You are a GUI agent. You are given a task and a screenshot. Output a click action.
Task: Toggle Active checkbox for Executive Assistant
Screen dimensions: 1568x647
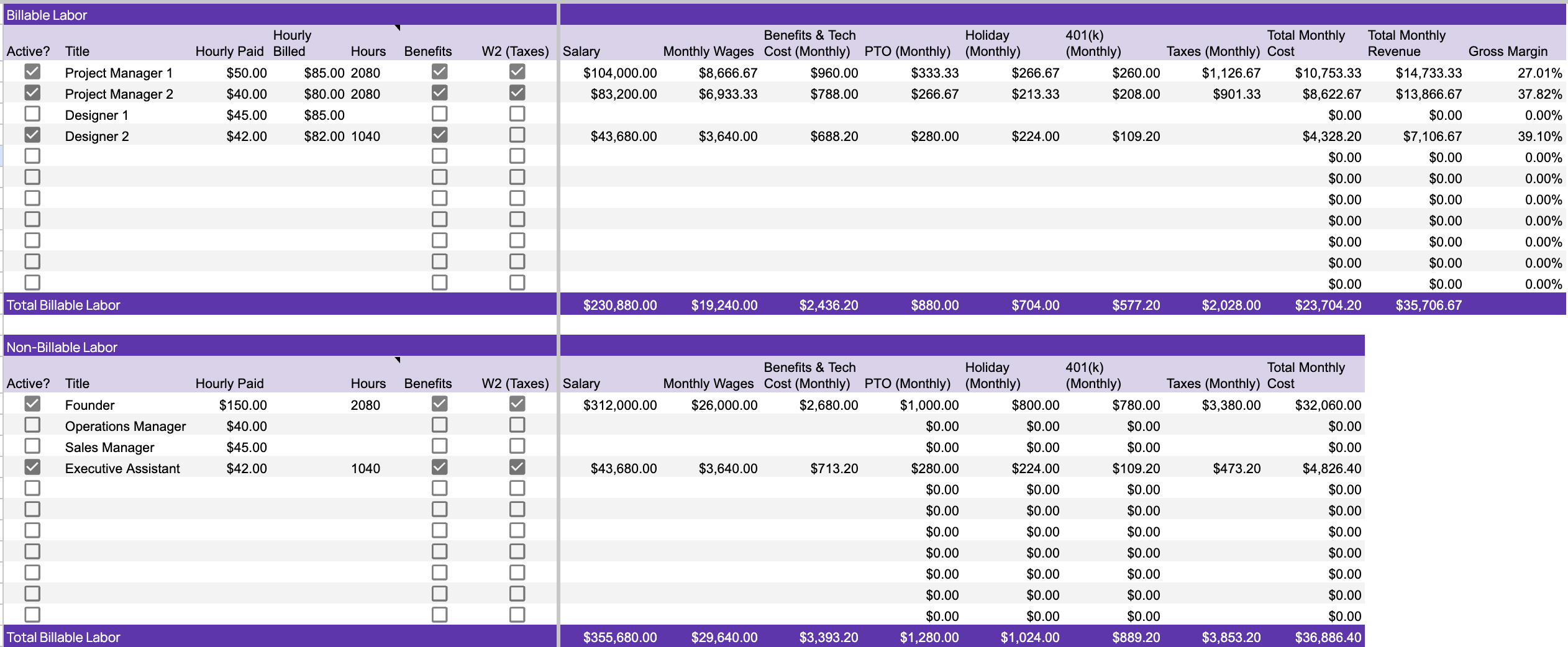coord(32,468)
